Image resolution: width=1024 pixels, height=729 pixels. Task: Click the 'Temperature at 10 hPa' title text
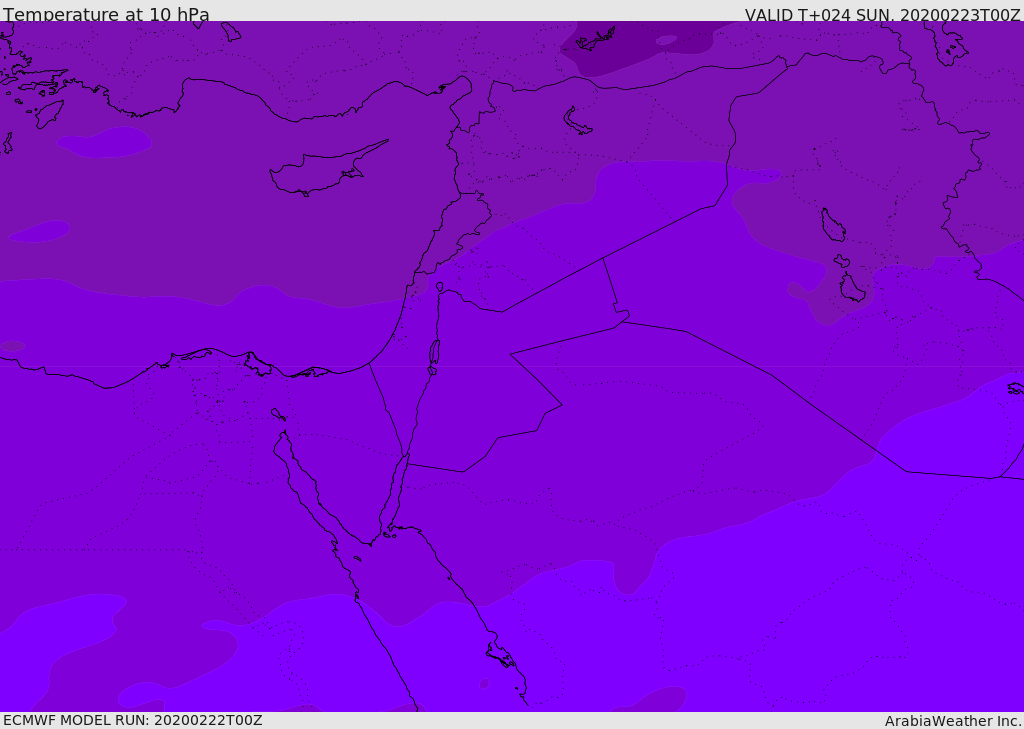tap(106, 14)
